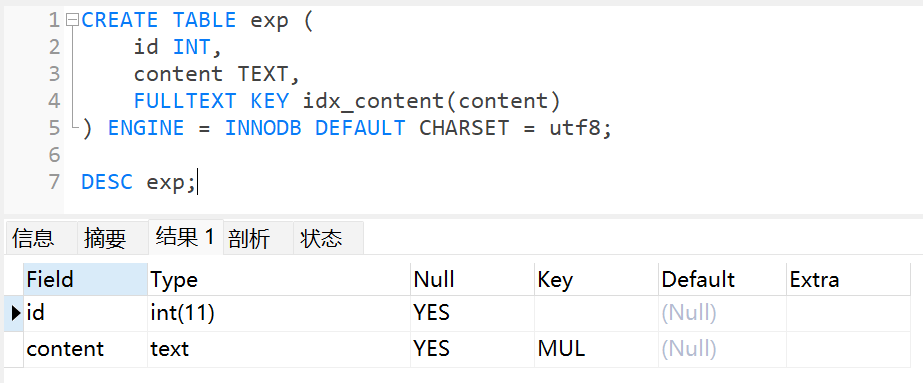The image size is (923, 383).
Task: Collapse the CREATE TABLE code fold
Action: (72, 21)
